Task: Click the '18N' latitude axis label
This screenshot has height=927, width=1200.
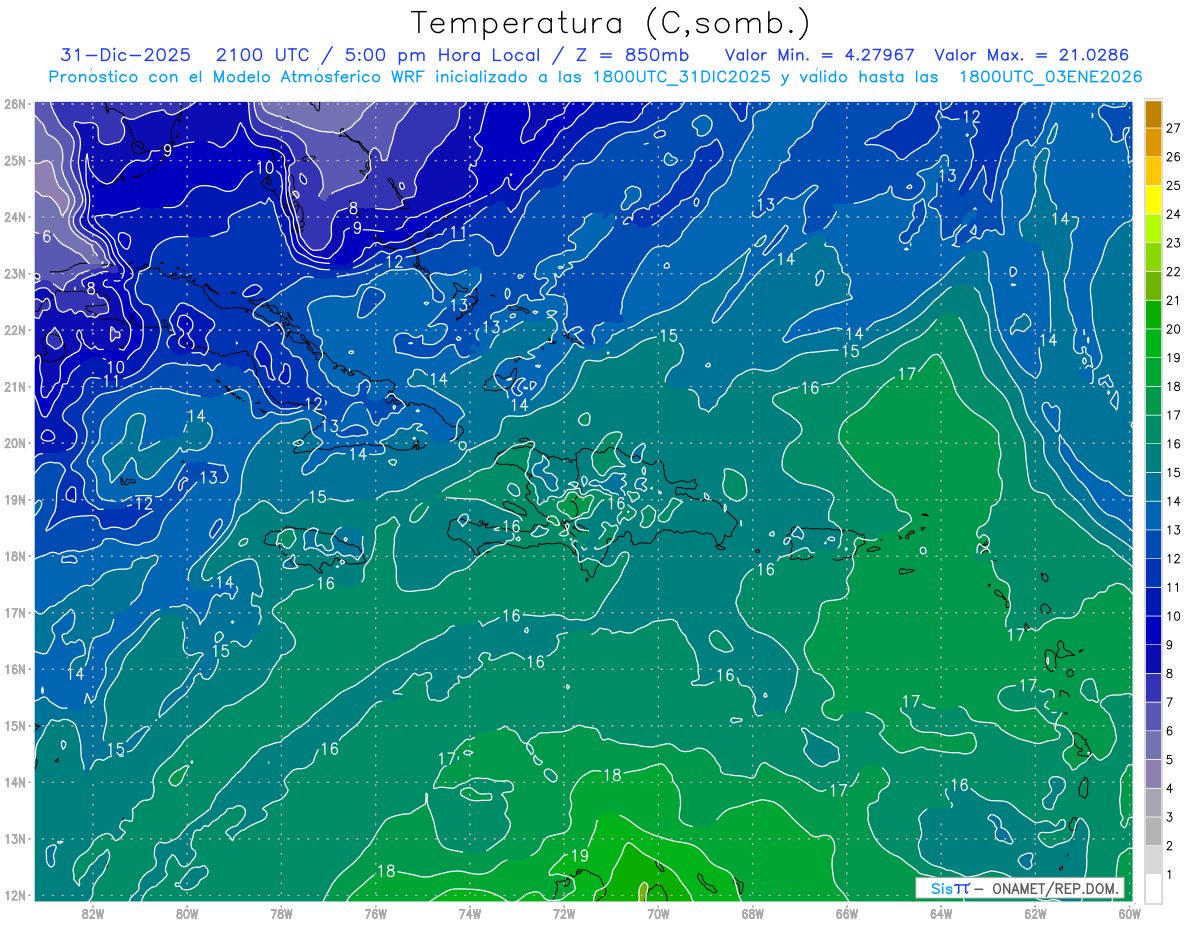Action: 15,556
